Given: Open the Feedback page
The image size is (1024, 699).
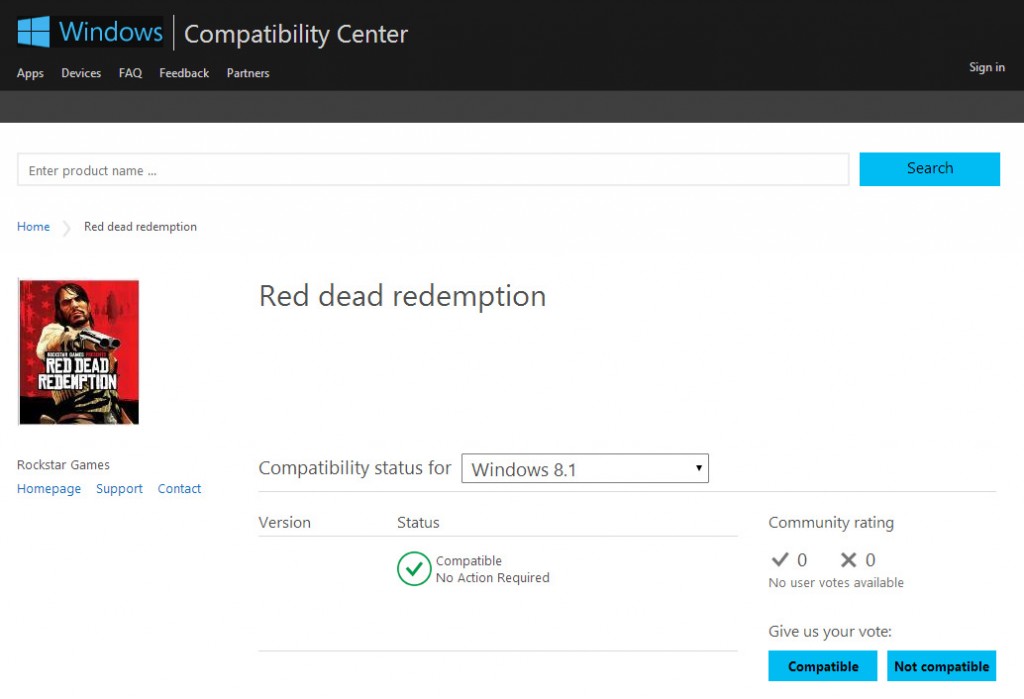Looking at the screenshot, I should (184, 73).
